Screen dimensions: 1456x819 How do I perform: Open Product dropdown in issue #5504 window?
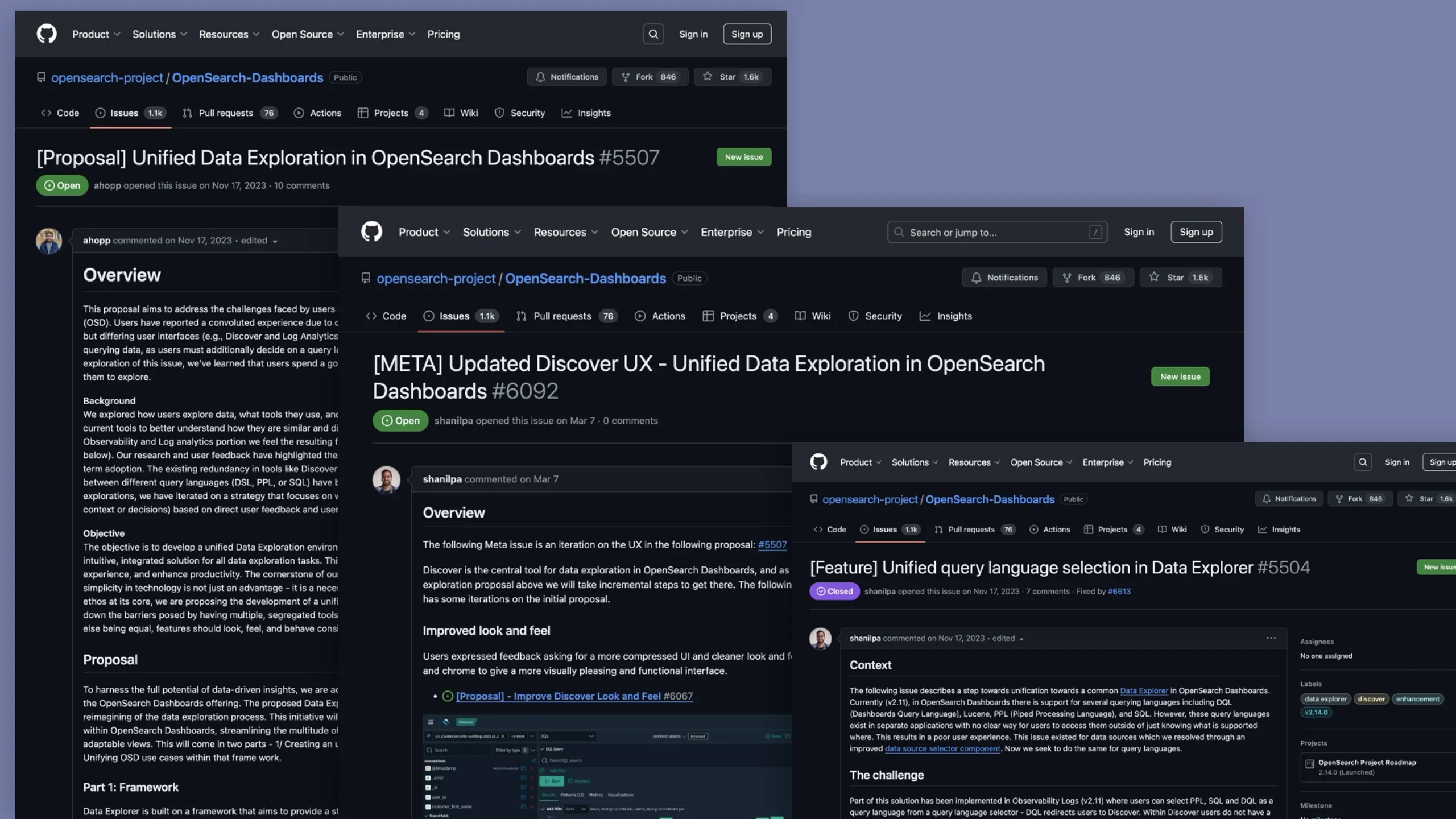tap(861, 462)
